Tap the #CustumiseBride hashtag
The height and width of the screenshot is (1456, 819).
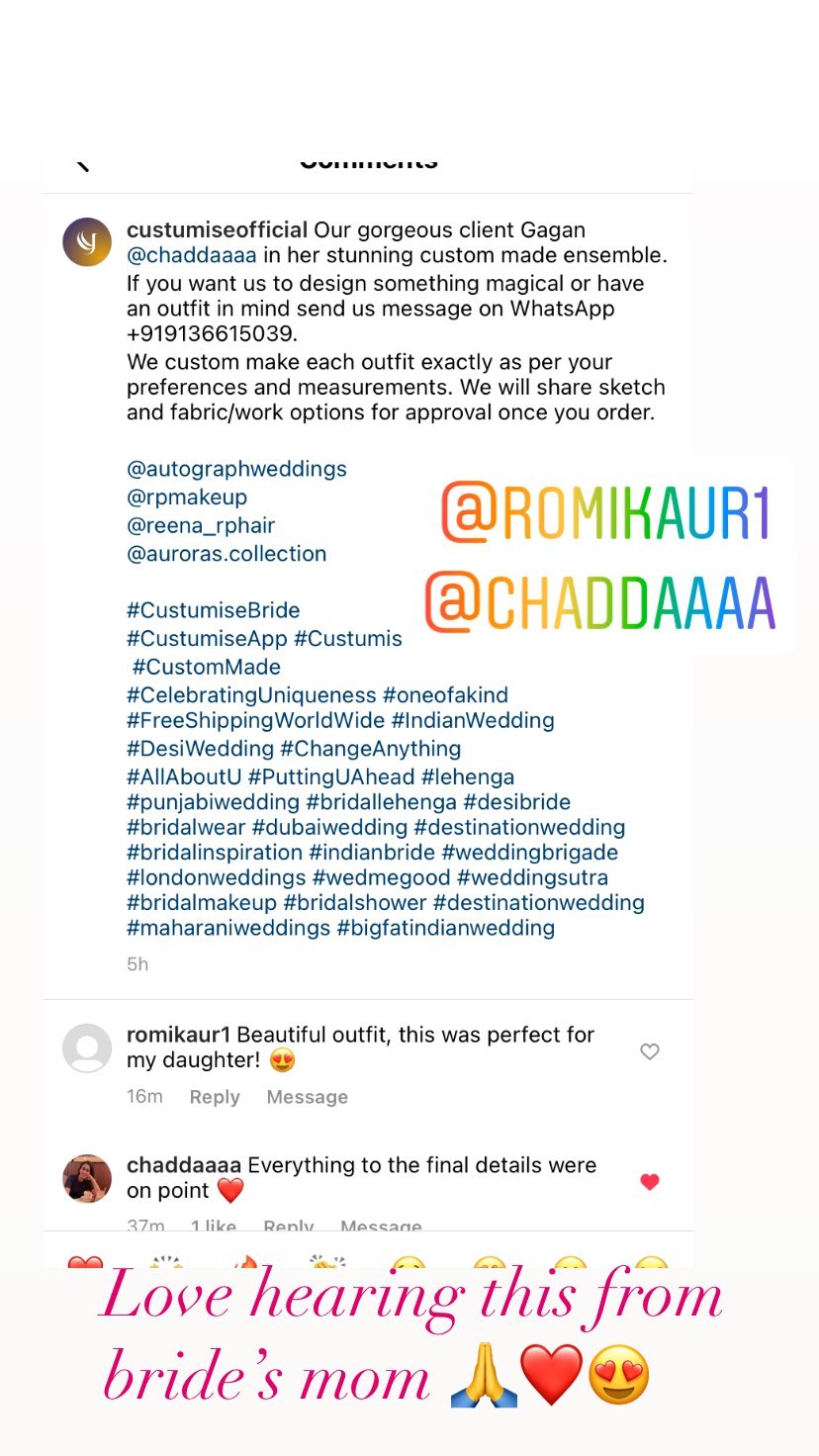click(x=214, y=610)
